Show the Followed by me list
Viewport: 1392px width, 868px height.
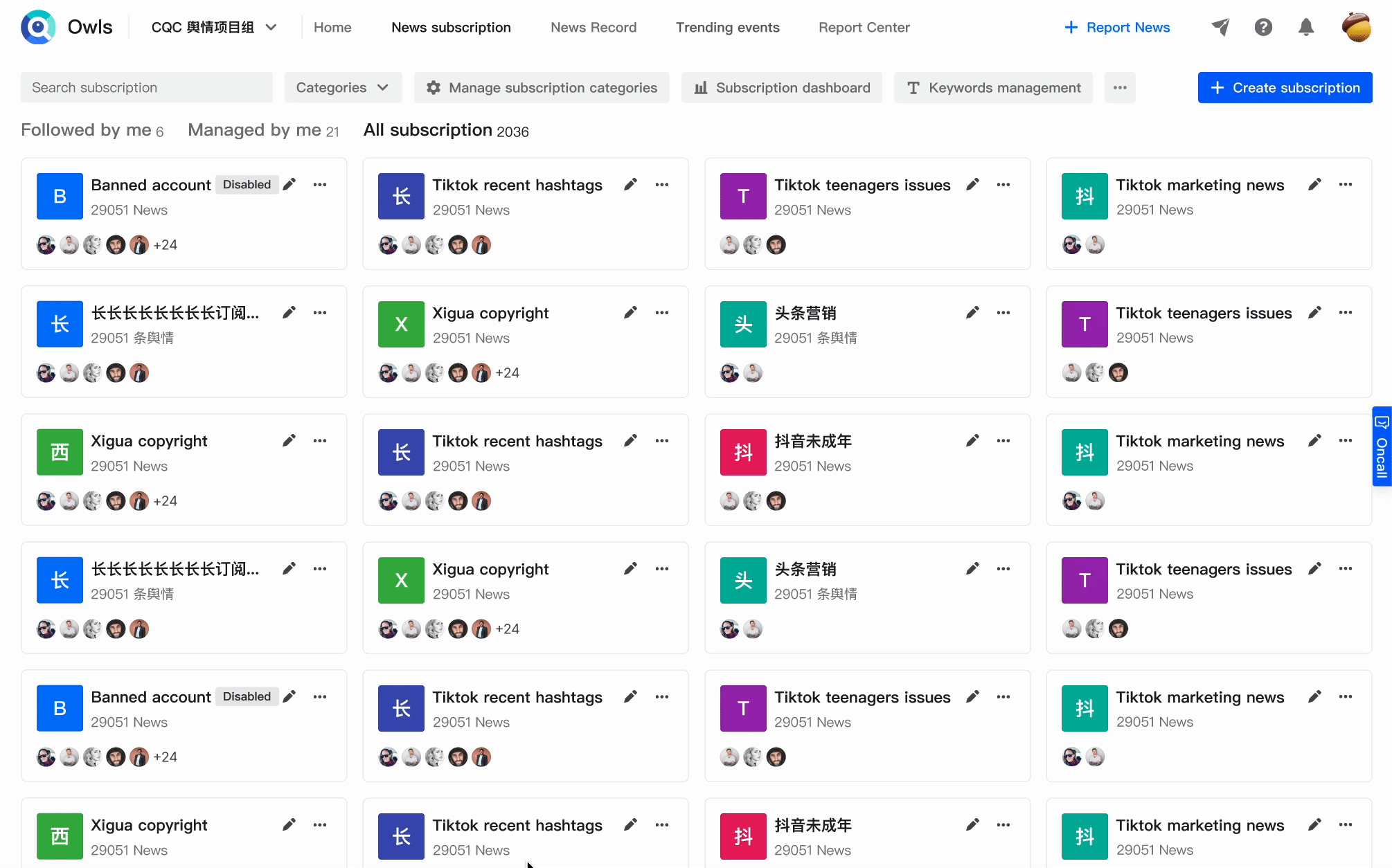(92, 130)
